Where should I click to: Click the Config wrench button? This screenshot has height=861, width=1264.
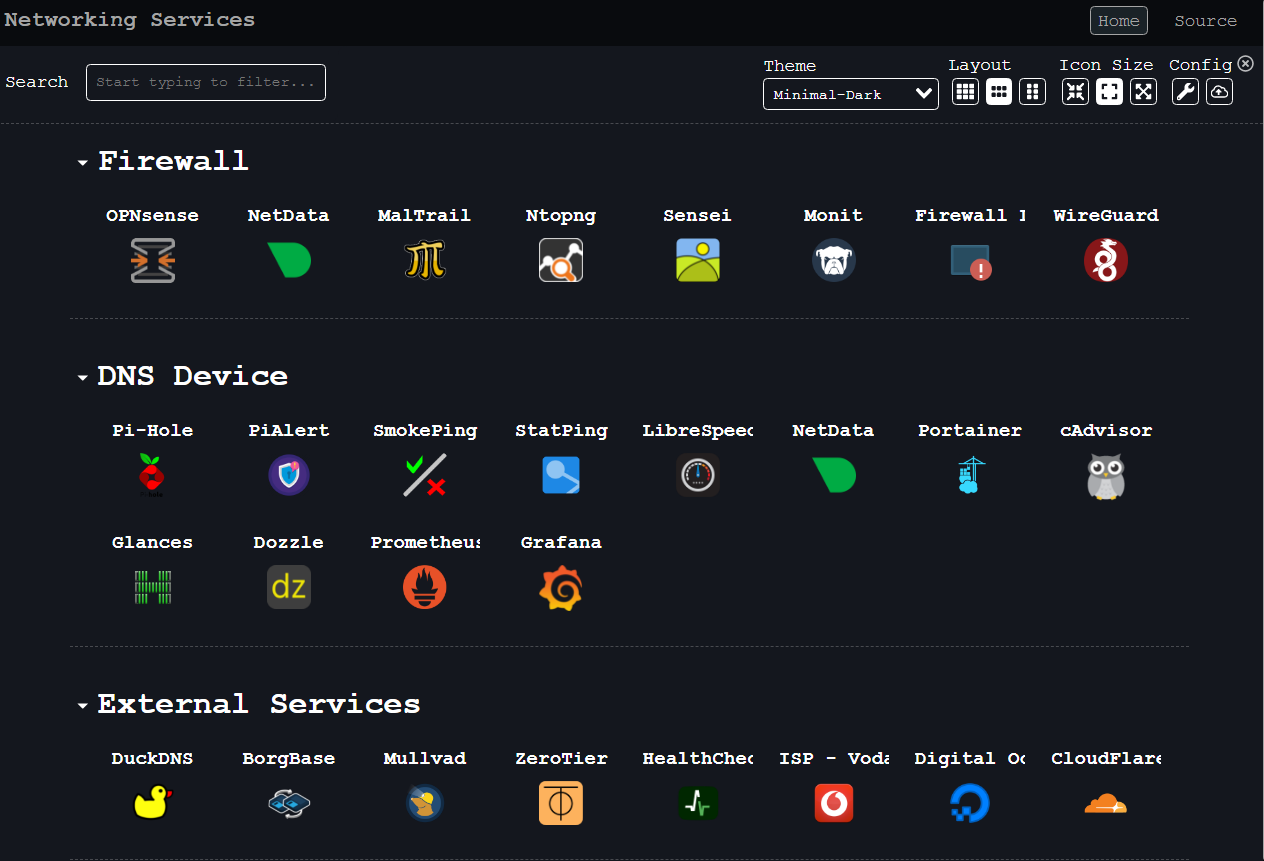tap(1185, 92)
